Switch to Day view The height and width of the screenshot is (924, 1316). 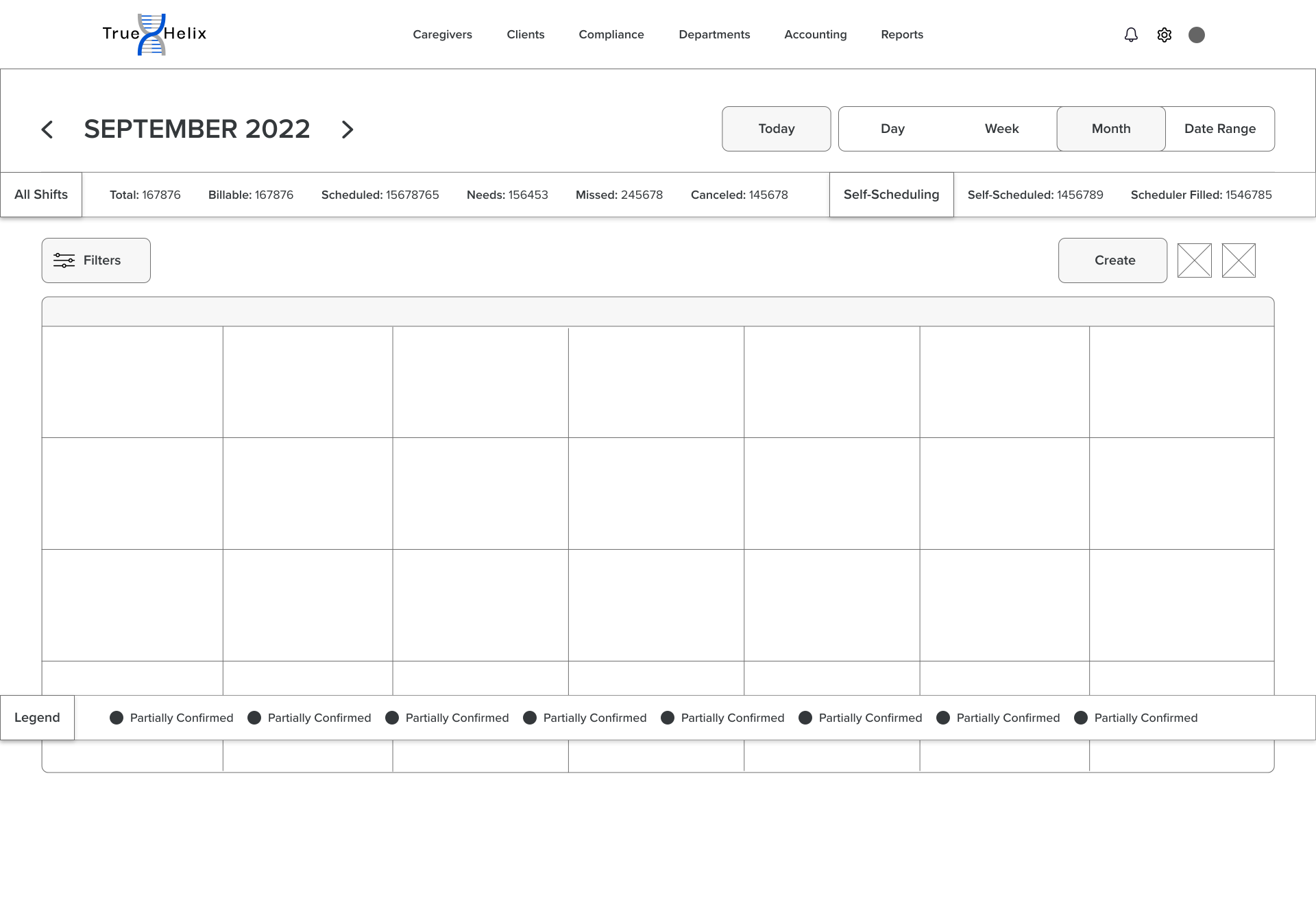point(892,129)
